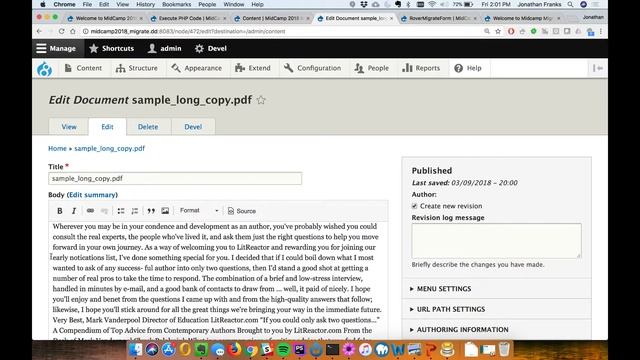
Task: Open Spotify from the dock
Action: point(283,349)
